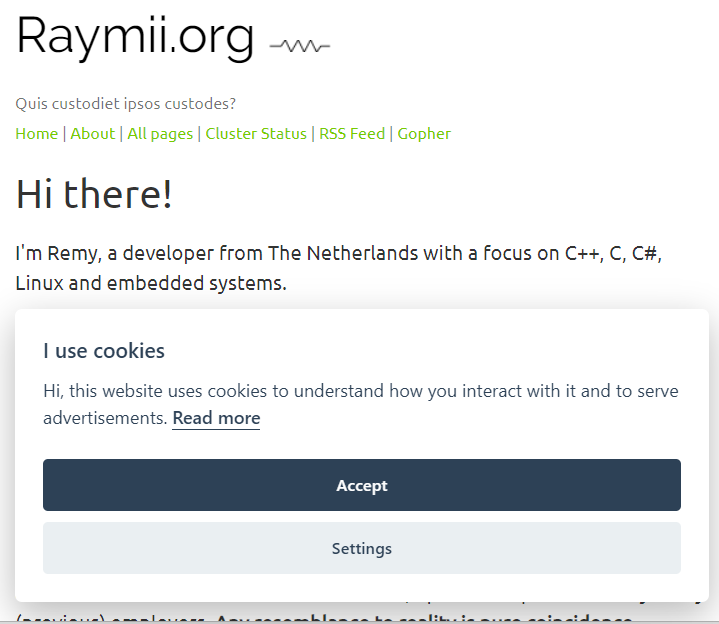Visit the Gopher link
Screen dimensions: 719x624
coord(424,134)
